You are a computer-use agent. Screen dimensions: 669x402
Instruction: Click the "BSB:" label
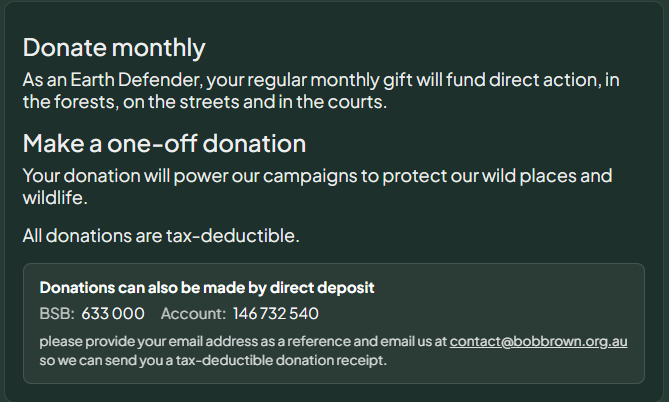[57, 314]
